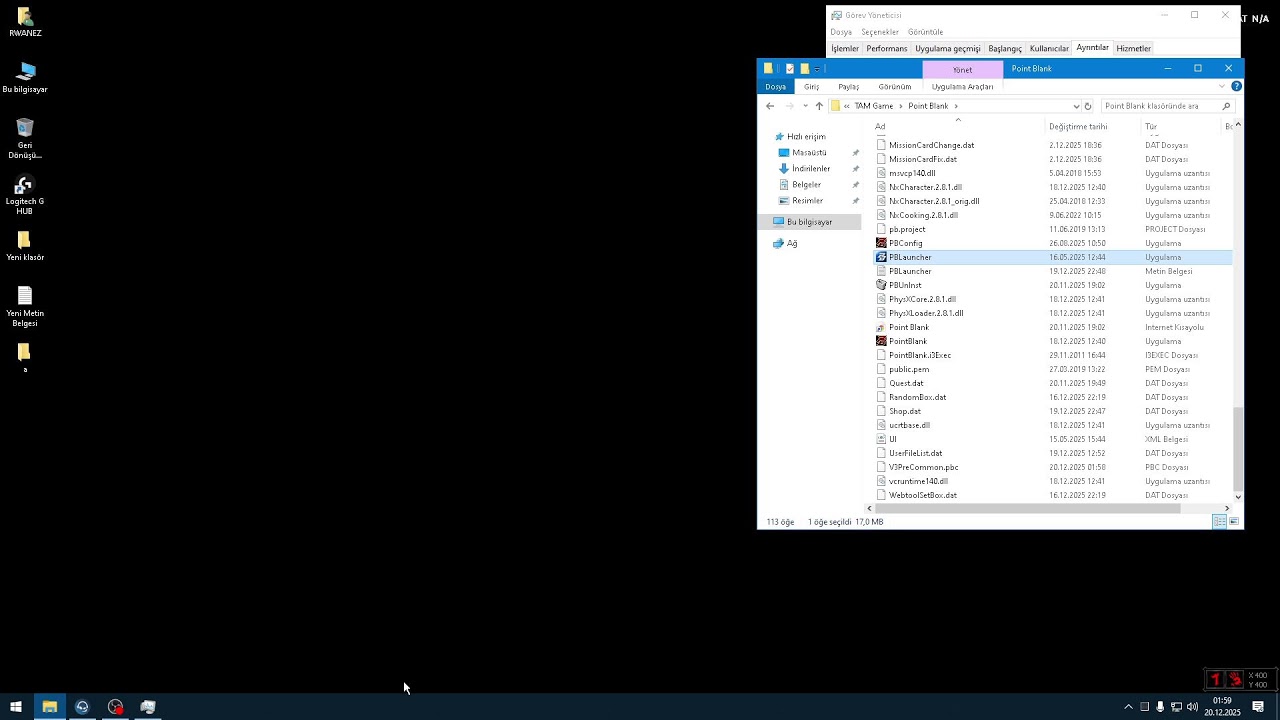
Task: Open the address bar history dropdown
Action: click(x=1076, y=106)
